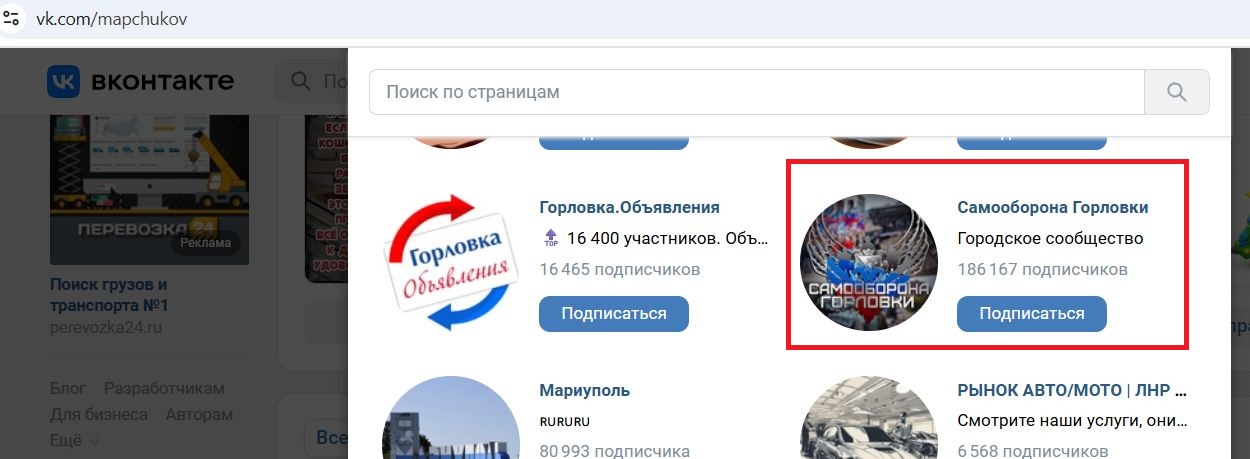Click the VK logo icon

point(63,81)
